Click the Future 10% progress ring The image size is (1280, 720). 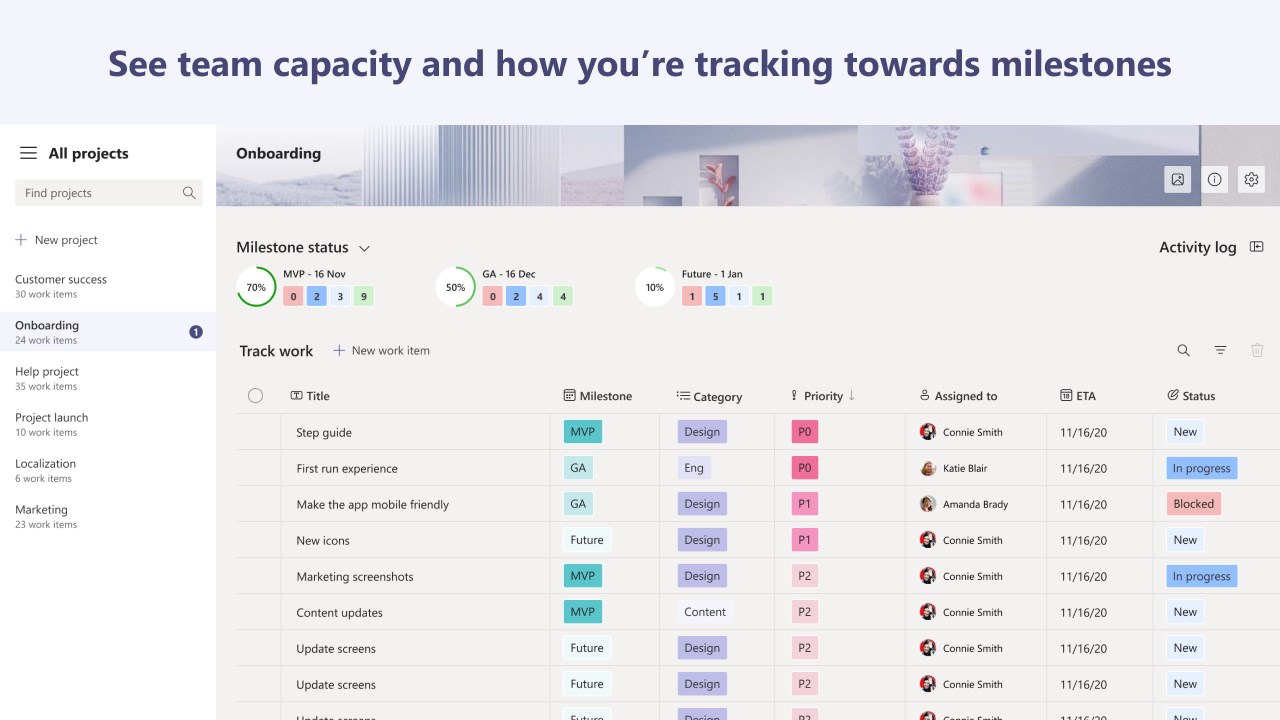tap(654, 287)
